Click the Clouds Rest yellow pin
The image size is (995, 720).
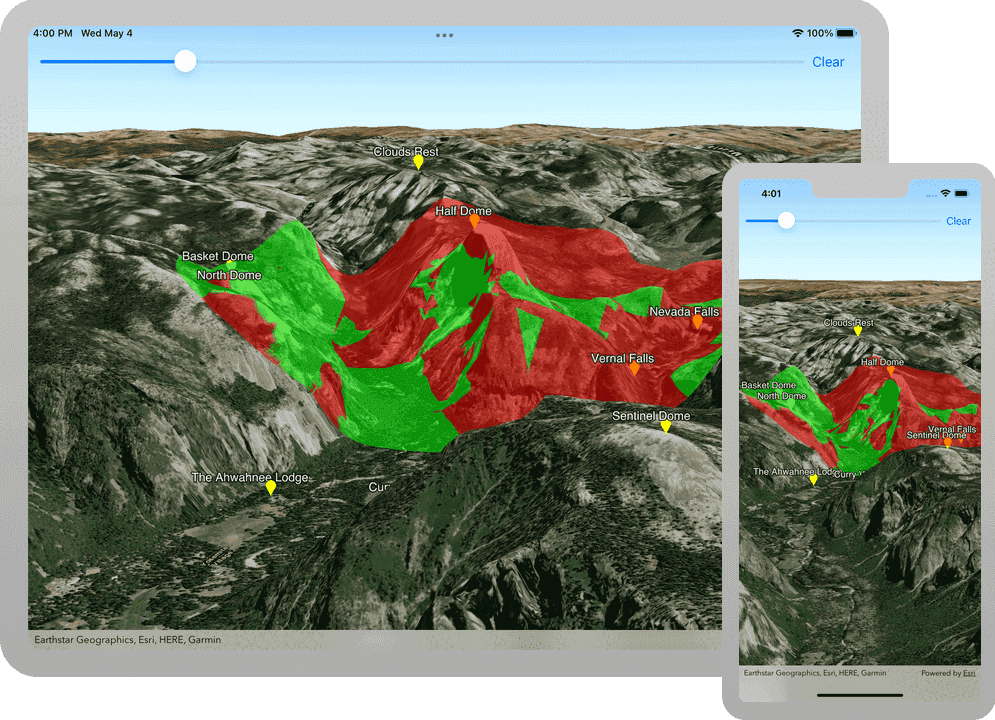[417, 161]
